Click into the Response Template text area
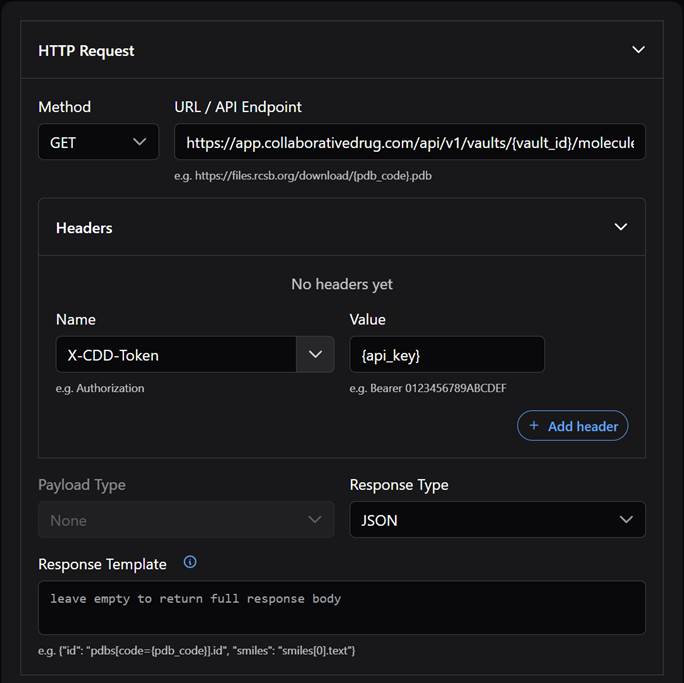The width and height of the screenshot is (684, 683). click(341, 607)
